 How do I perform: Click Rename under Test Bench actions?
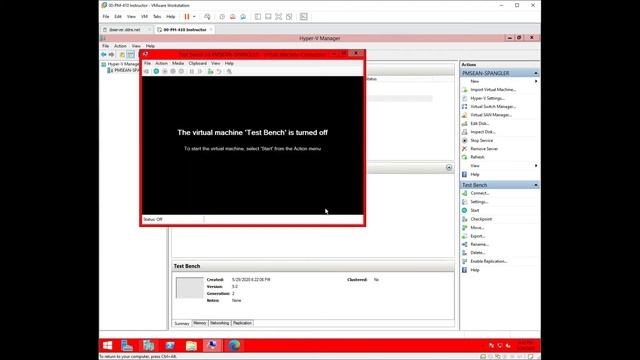pos(479,244)
